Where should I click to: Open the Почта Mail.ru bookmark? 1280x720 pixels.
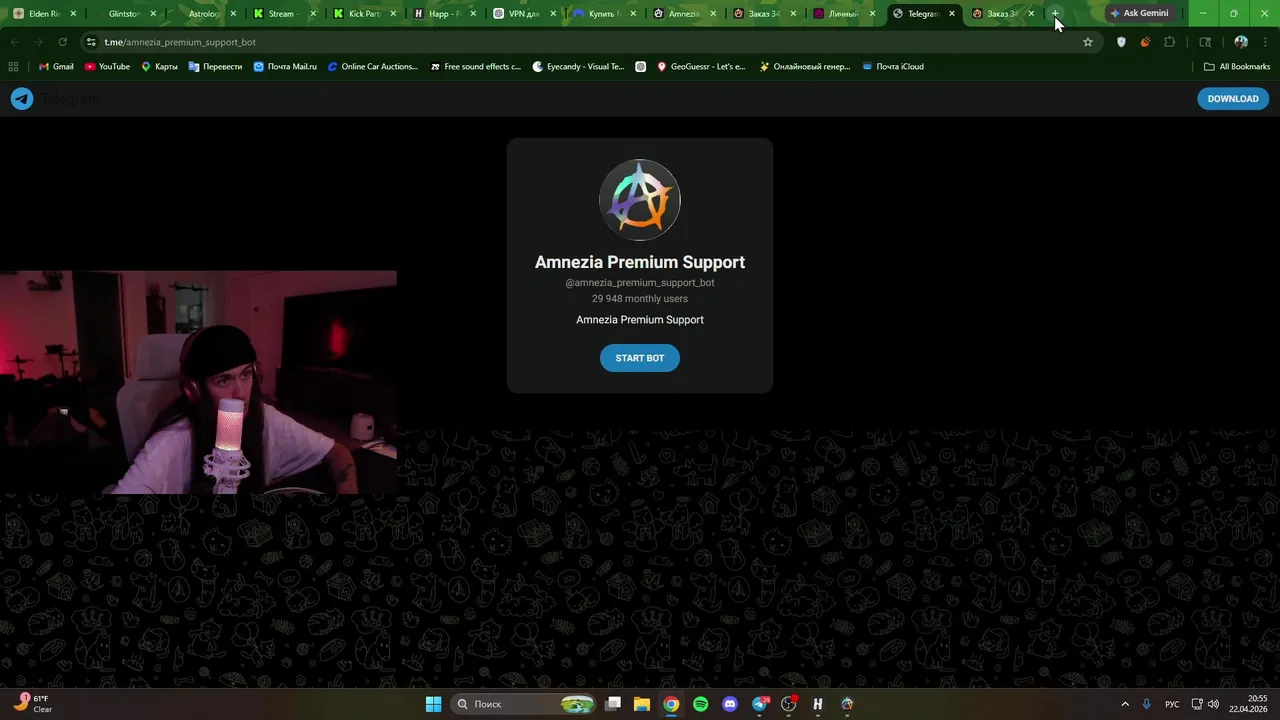[285, 66]
